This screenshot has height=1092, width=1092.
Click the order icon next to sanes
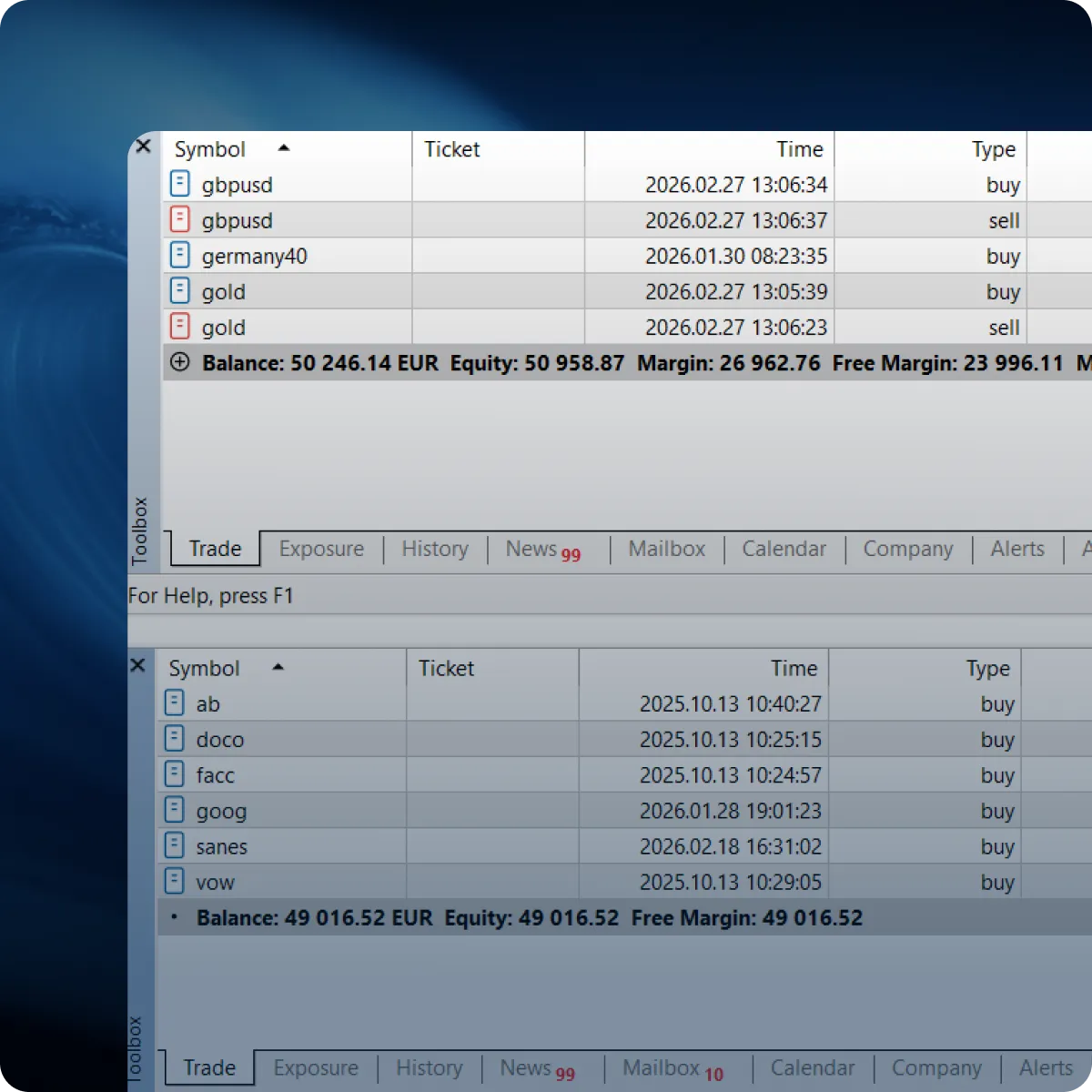tap(175, 845)
